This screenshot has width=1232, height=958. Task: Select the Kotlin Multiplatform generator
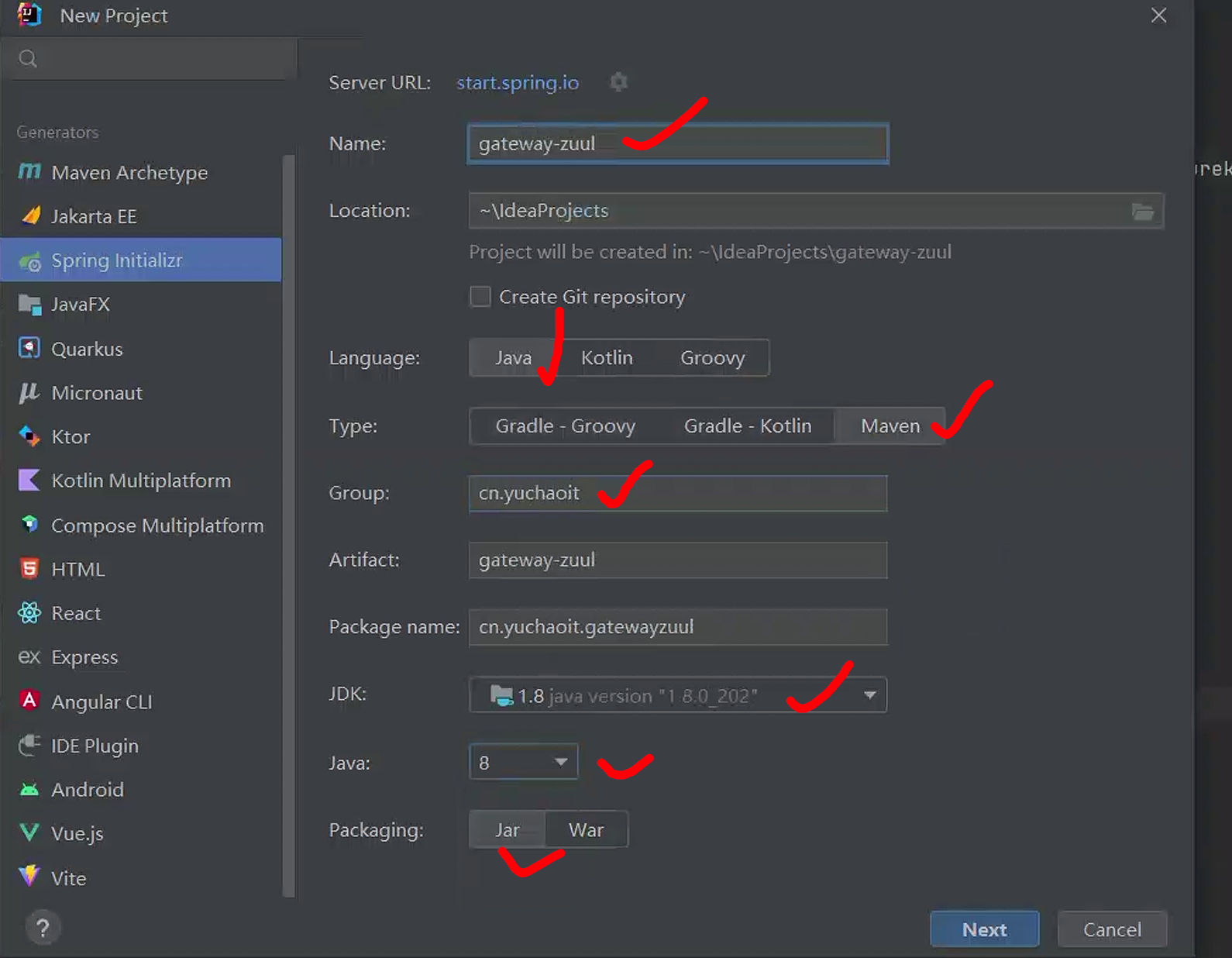(x=140, y=481)
